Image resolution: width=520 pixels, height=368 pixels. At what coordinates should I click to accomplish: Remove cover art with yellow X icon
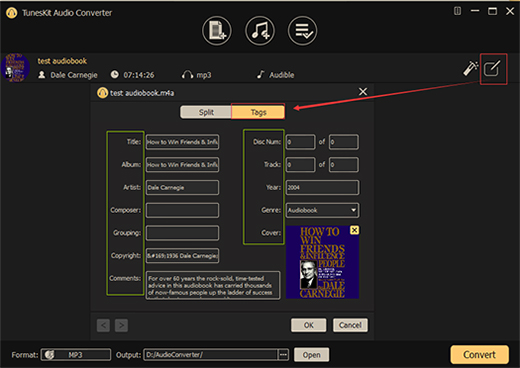click(x=354, y=230)
